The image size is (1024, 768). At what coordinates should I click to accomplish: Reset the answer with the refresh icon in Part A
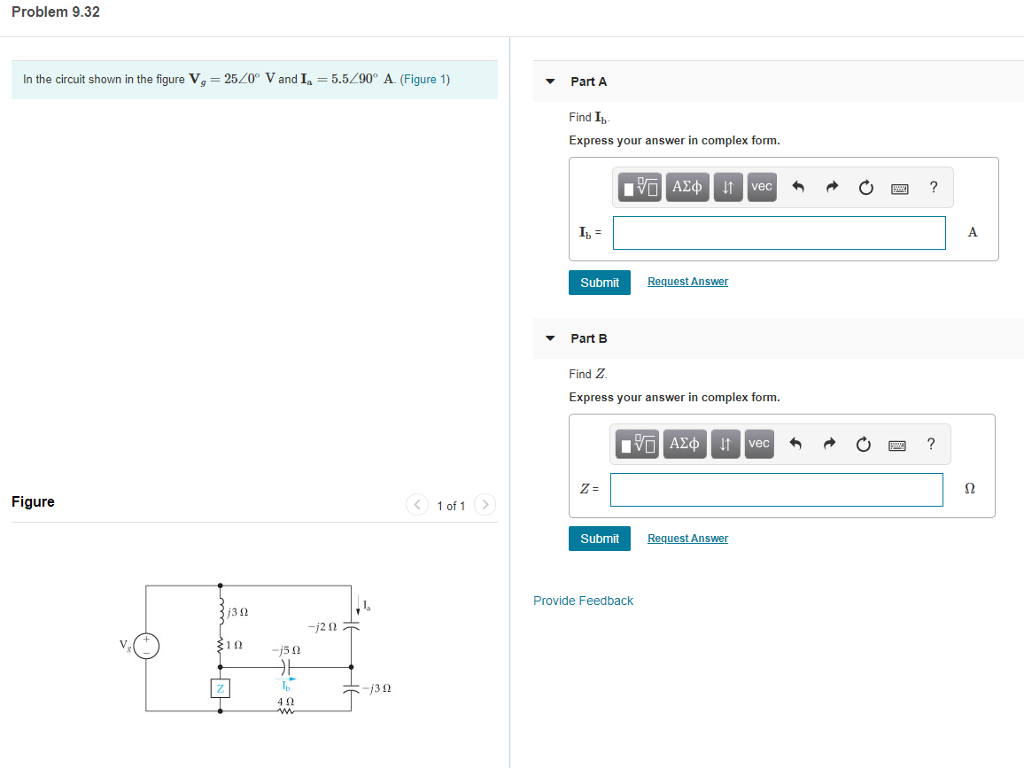coord(865,187)
